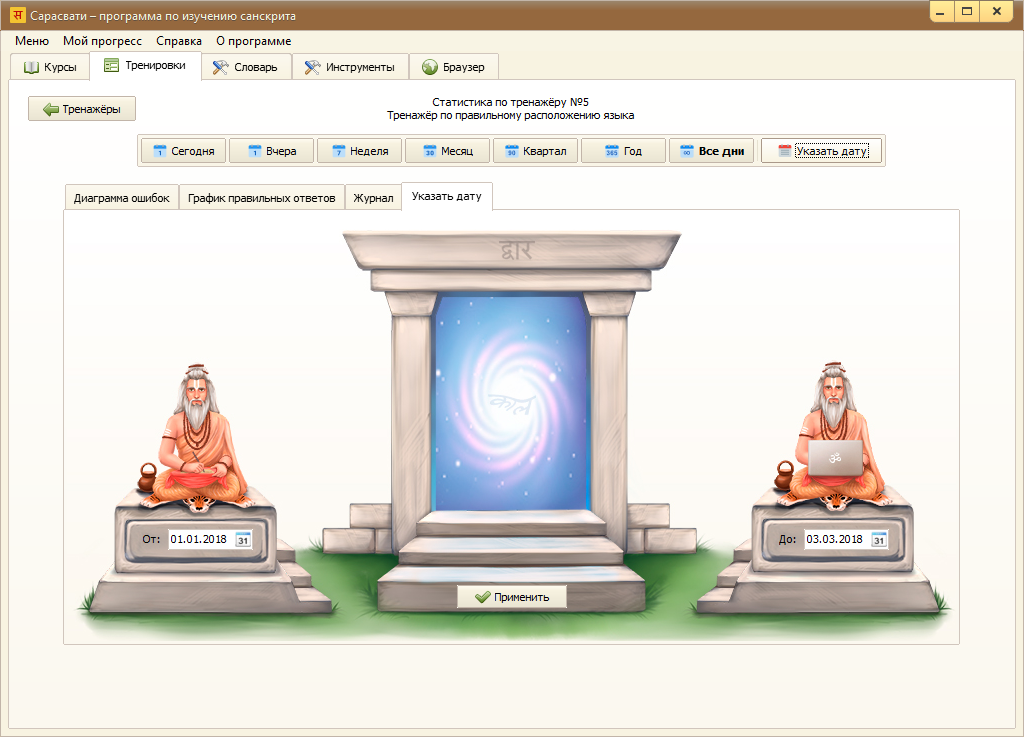Image resolution: width=1024 pixels, height=737 pixels.
Task: Select the Месяц period filter
Action: click(447, 151)
